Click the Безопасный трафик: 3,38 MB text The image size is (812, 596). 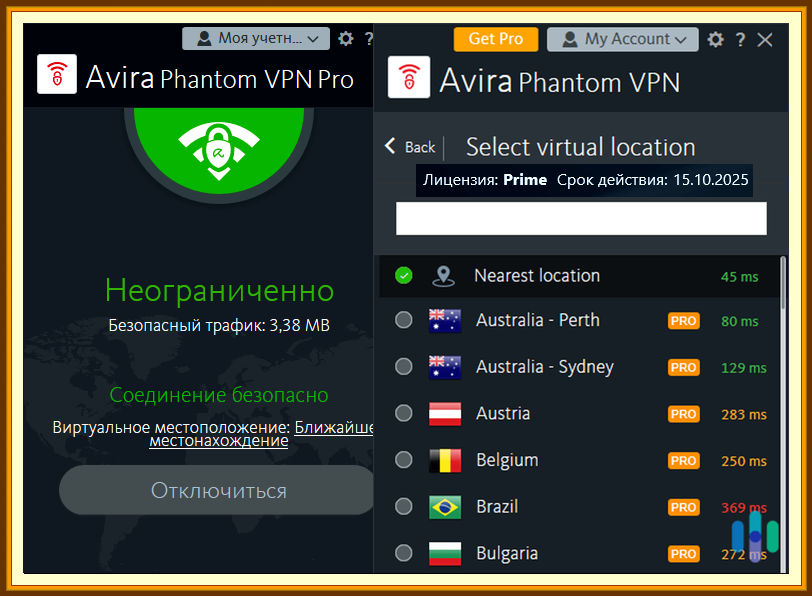219,326
